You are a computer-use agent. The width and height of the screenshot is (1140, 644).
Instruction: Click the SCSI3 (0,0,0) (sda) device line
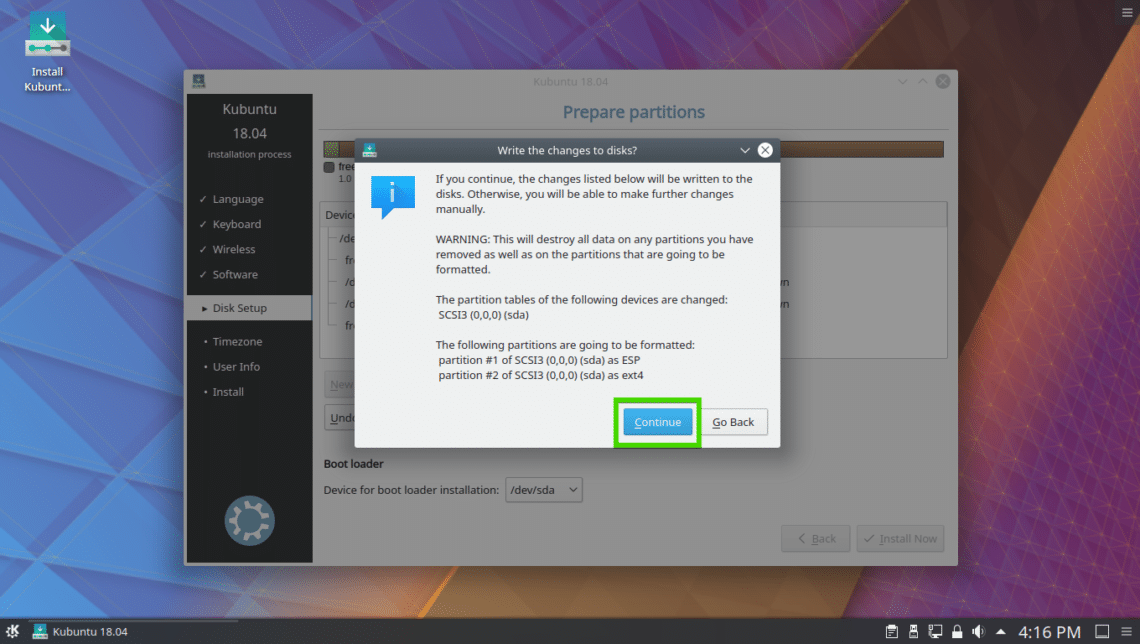tap(483, 315)
